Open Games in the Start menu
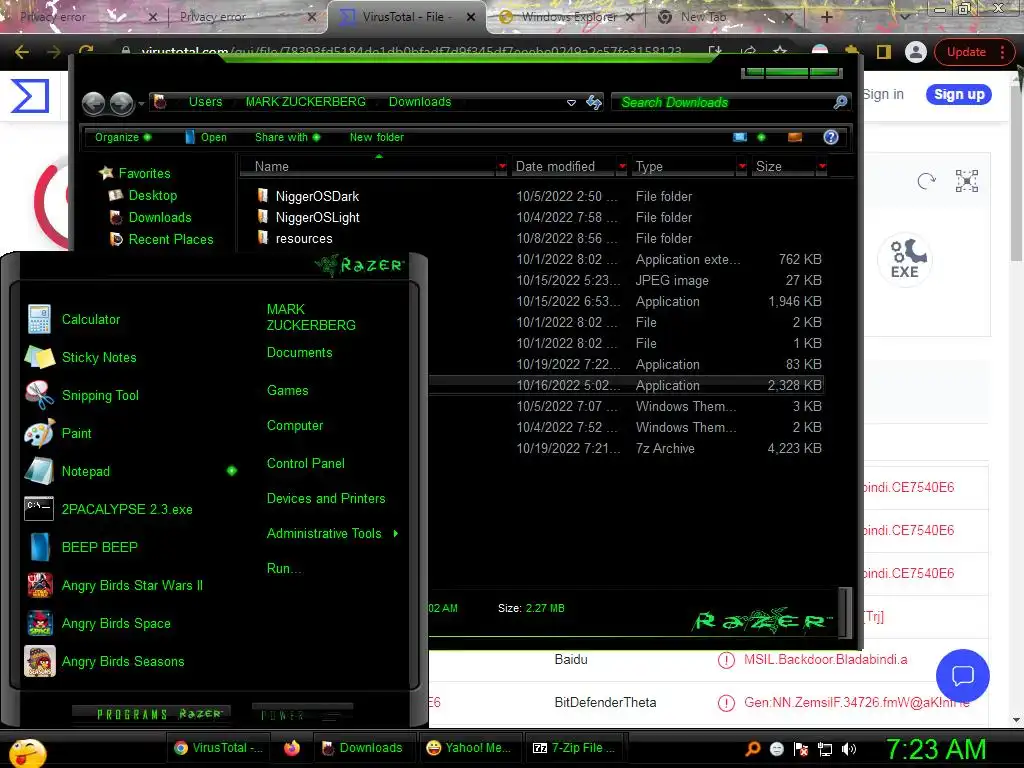1024x768 pixels. click(x=287, y=391)
